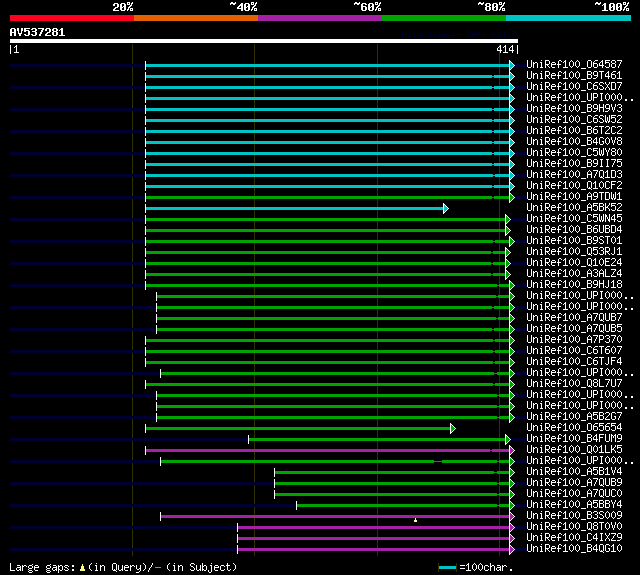Select the UniRef100_C5WN45 label
640x575 pixels.
click(x=574, y=219)
